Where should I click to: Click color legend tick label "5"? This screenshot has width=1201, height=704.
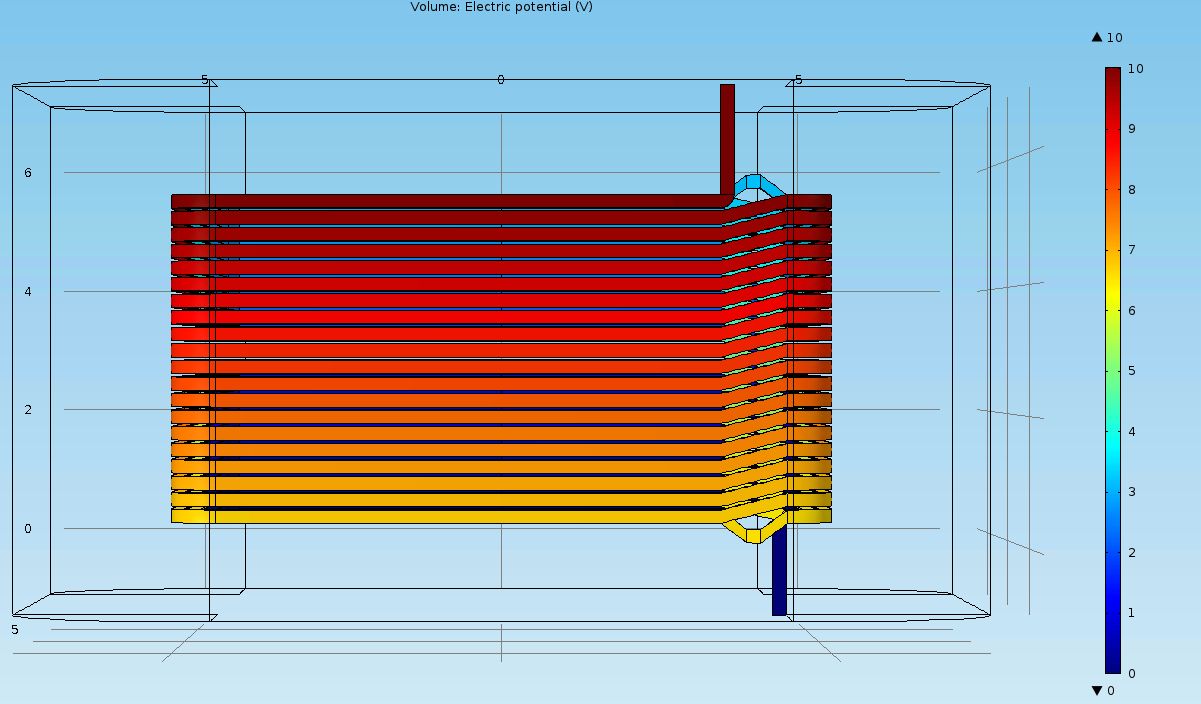pyautogui.click(x=1131, y=371)
